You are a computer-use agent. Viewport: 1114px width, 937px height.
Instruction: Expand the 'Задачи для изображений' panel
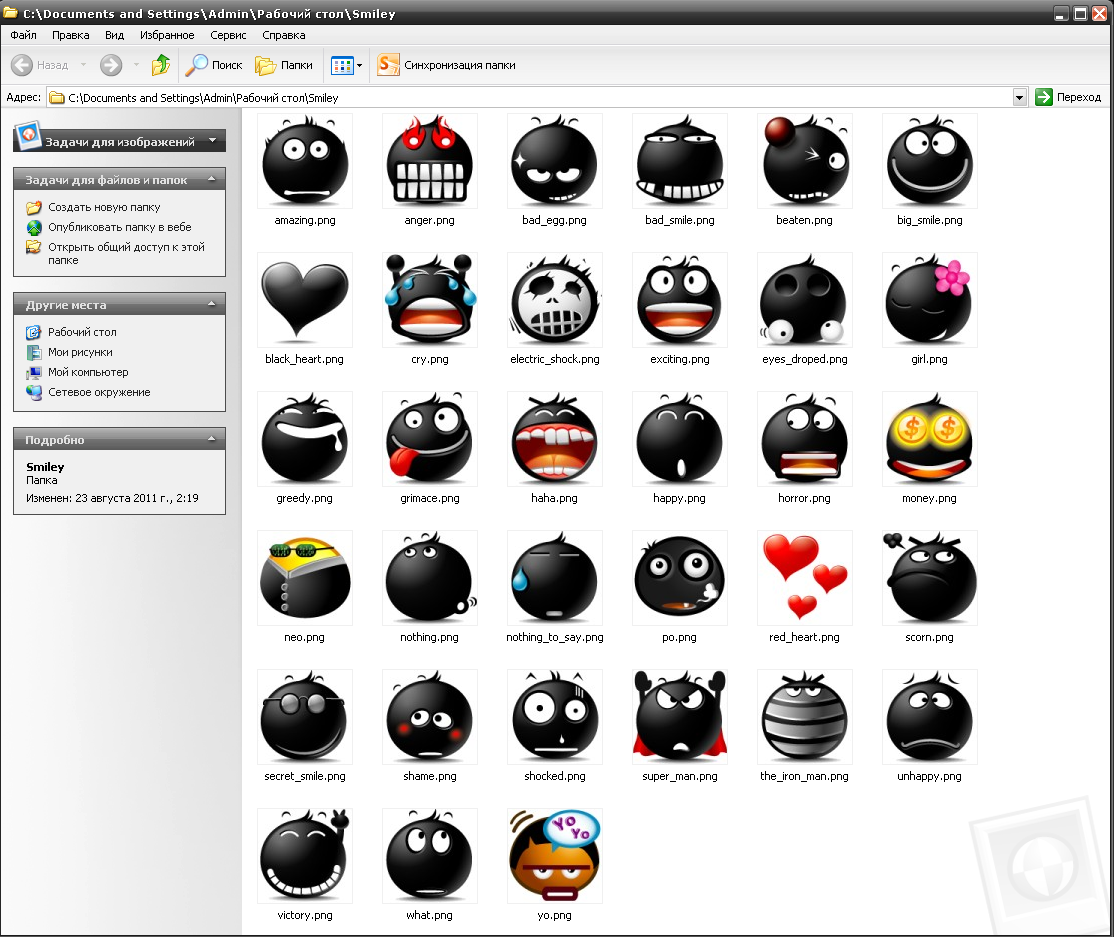pos(211,141)
